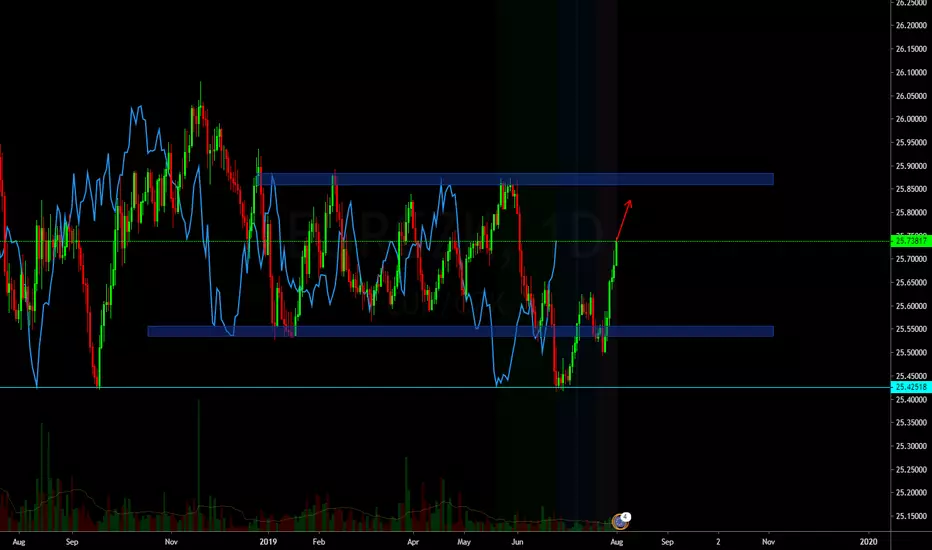Click the Aug label below the event badge

click(x=617, y=542)
